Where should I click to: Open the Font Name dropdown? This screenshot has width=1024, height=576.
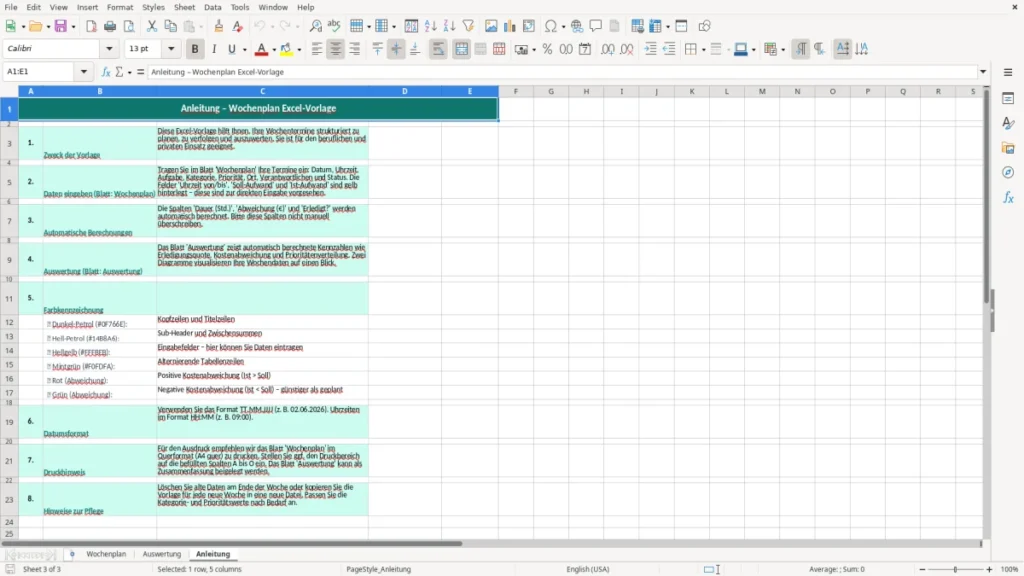(109, 48)
